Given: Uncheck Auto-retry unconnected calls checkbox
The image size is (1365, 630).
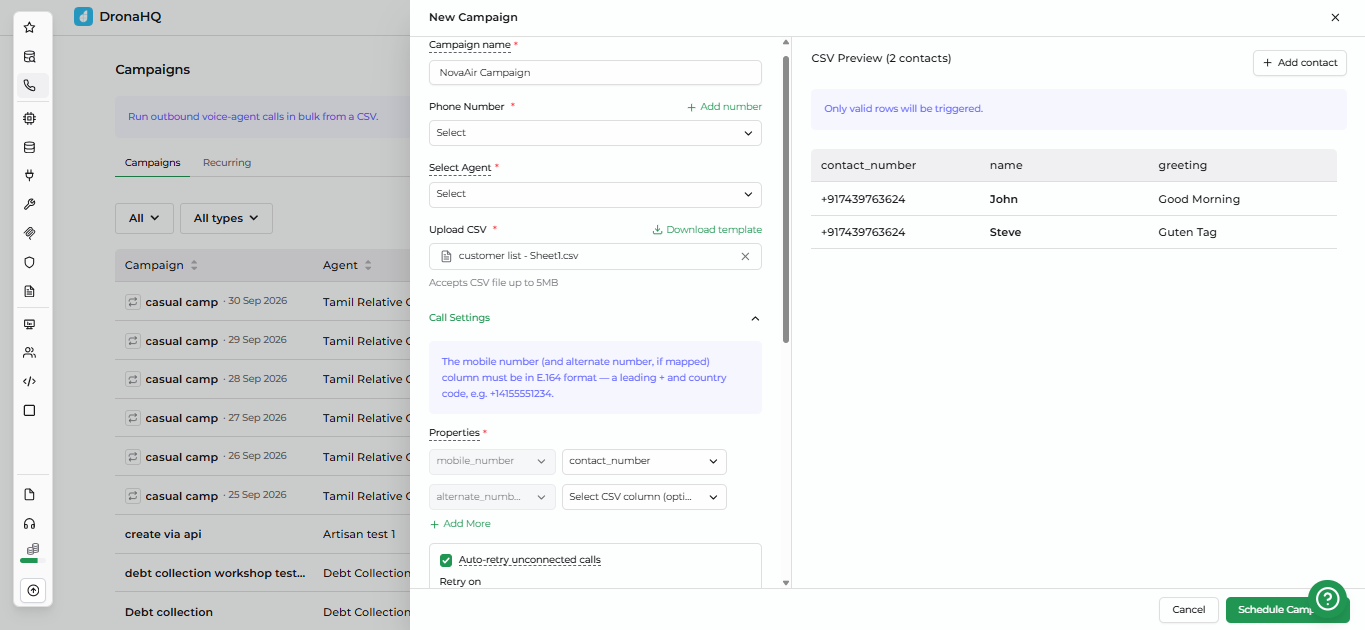Looking at the screenshot, I should (446, 560).
